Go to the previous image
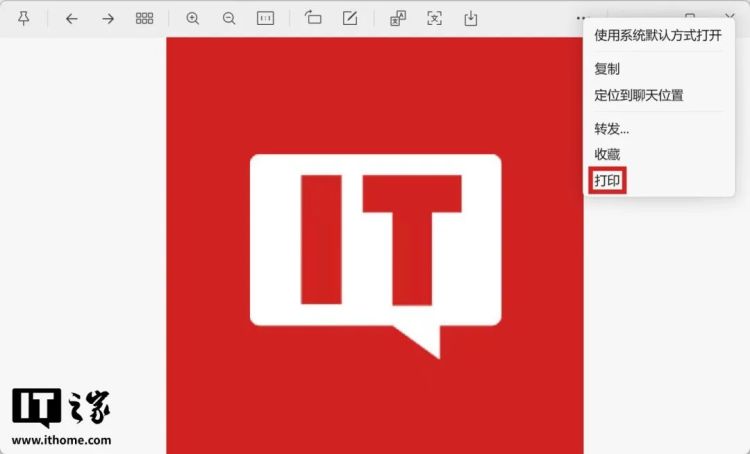 (71, 19)
